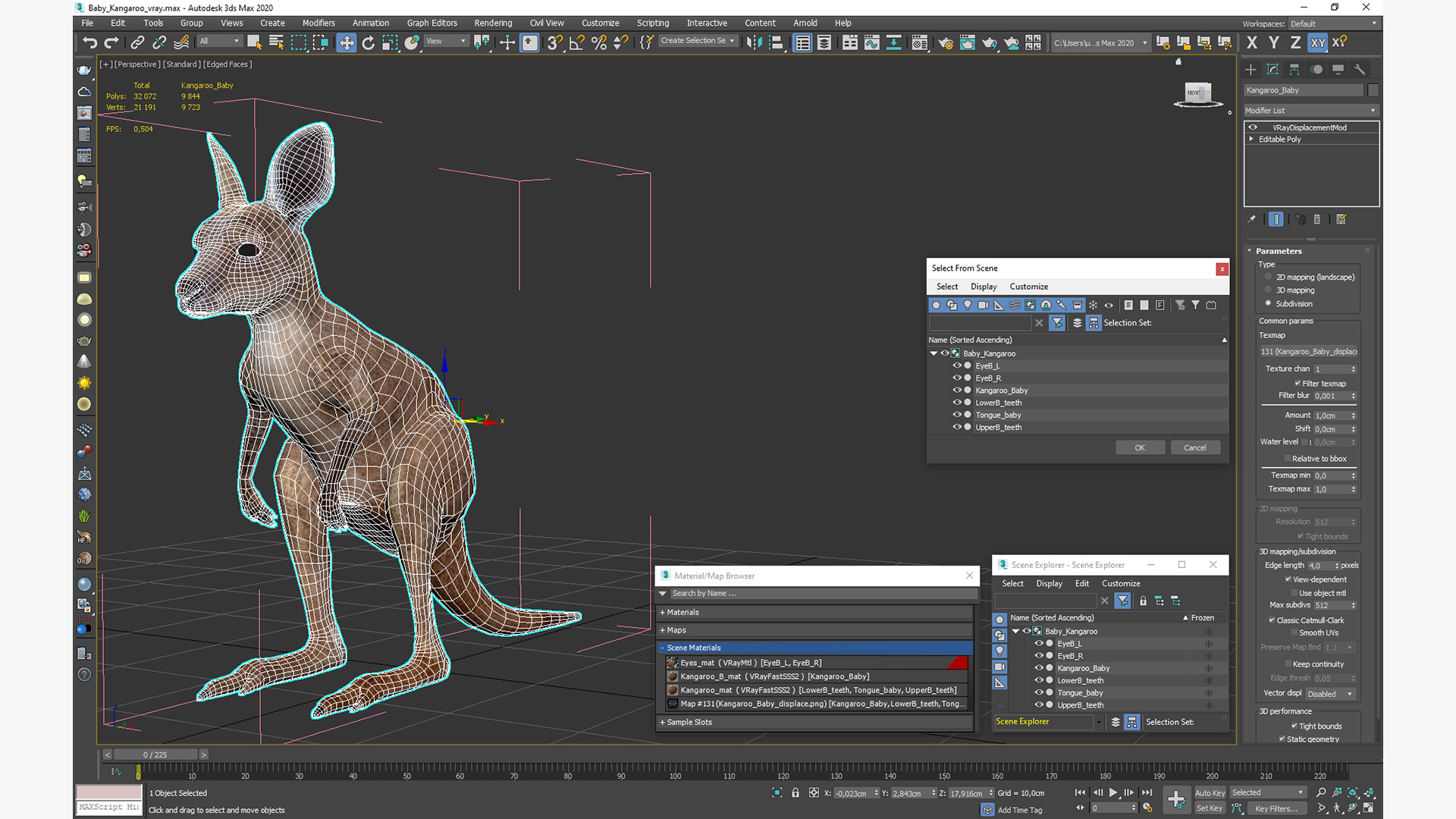The image size is (1456, 819).
Task: Open the Workspaces Default dropdown
Action: click(1333, 24)
